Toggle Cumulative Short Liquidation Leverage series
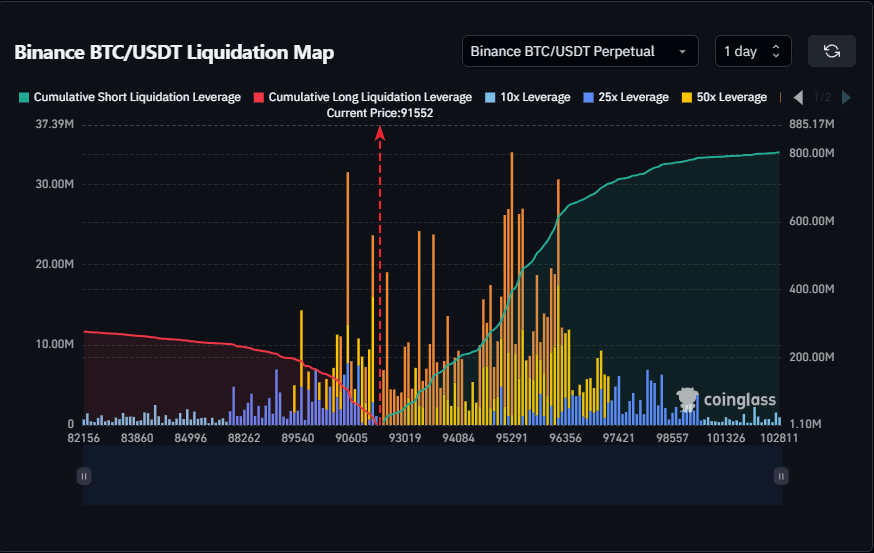This screenshot has width=874, height=553. [130, 97]
